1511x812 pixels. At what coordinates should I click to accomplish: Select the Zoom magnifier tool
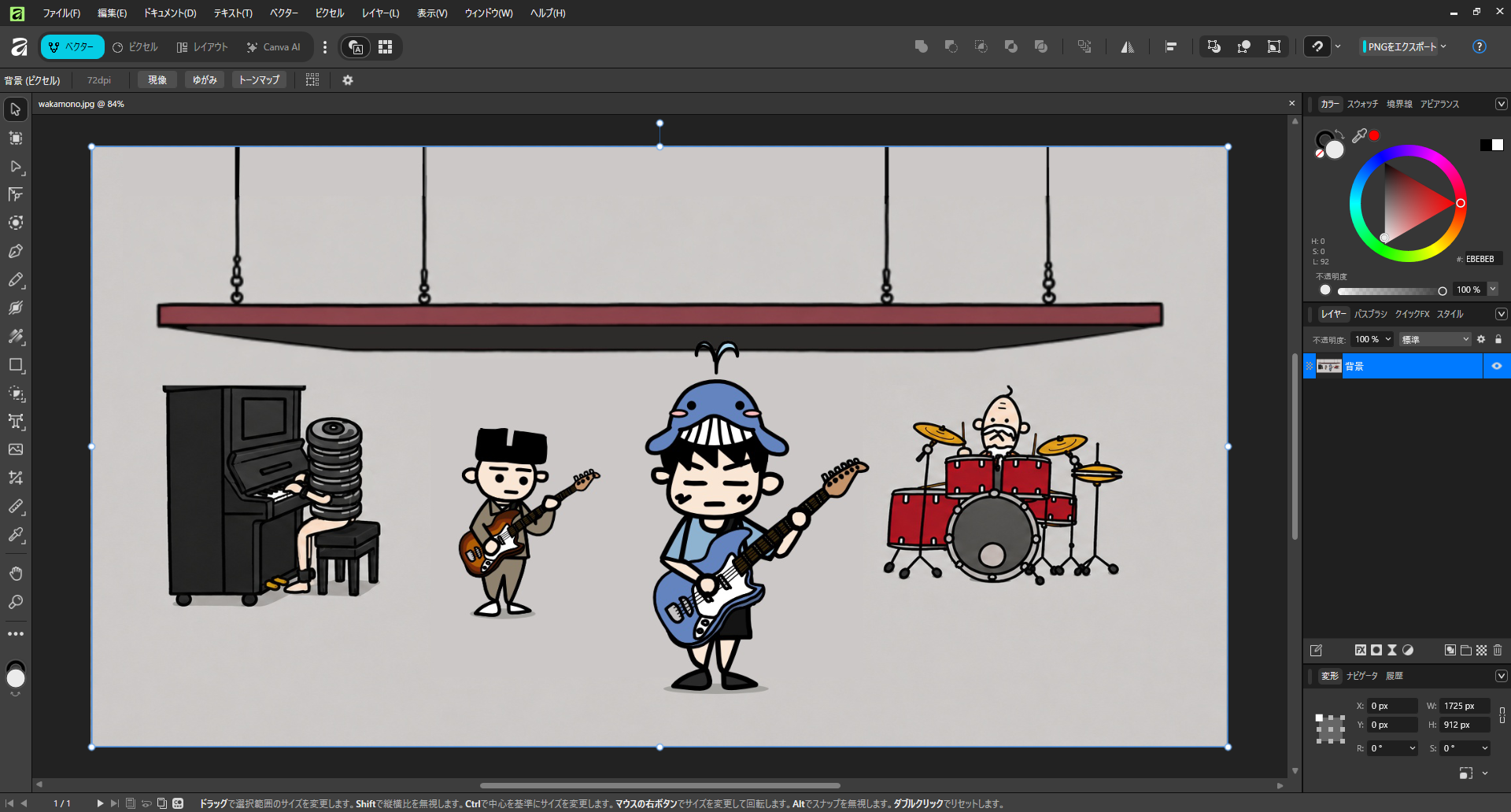(x=16, y=602)
